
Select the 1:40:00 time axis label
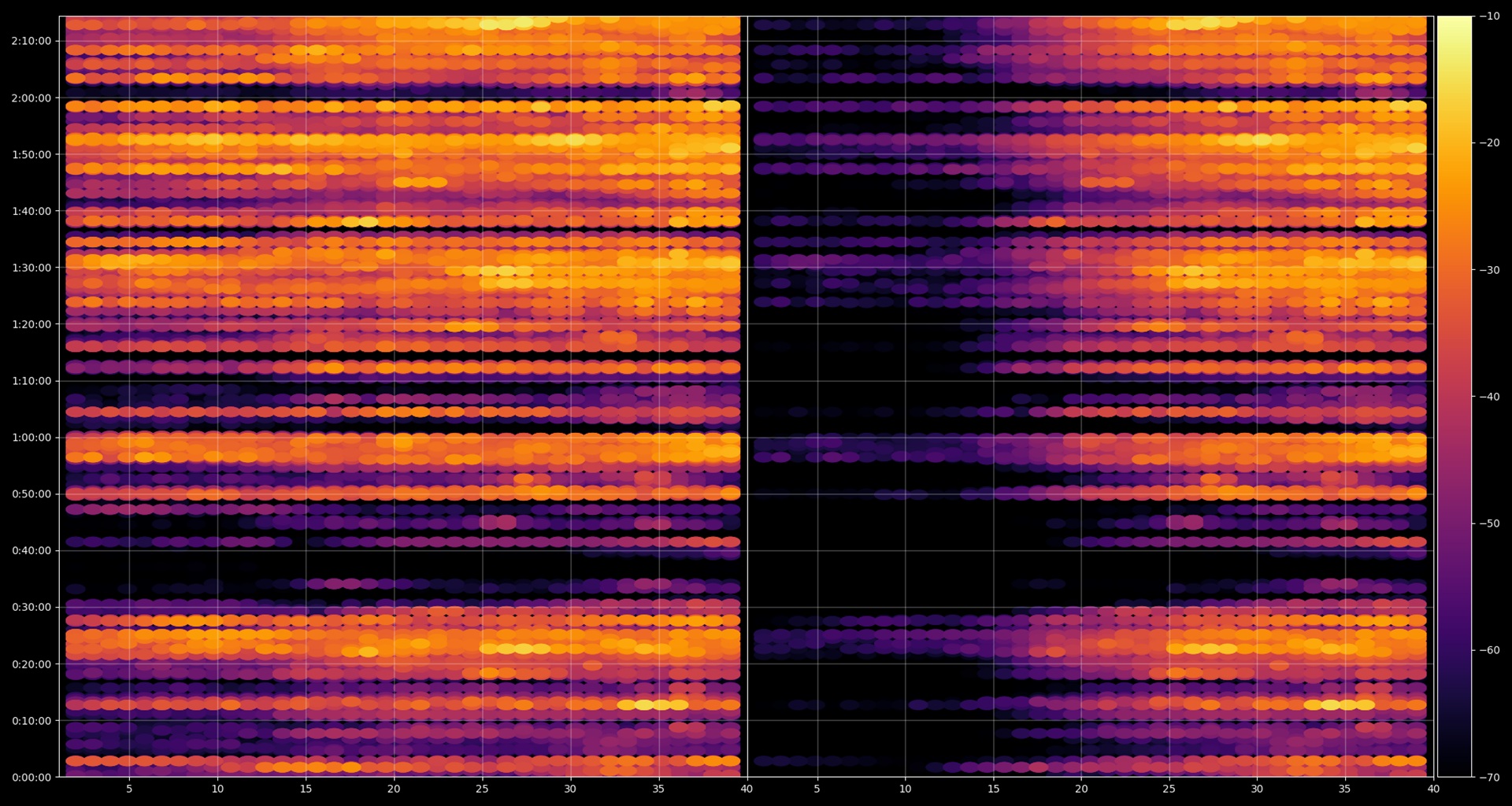coord(31,211)
